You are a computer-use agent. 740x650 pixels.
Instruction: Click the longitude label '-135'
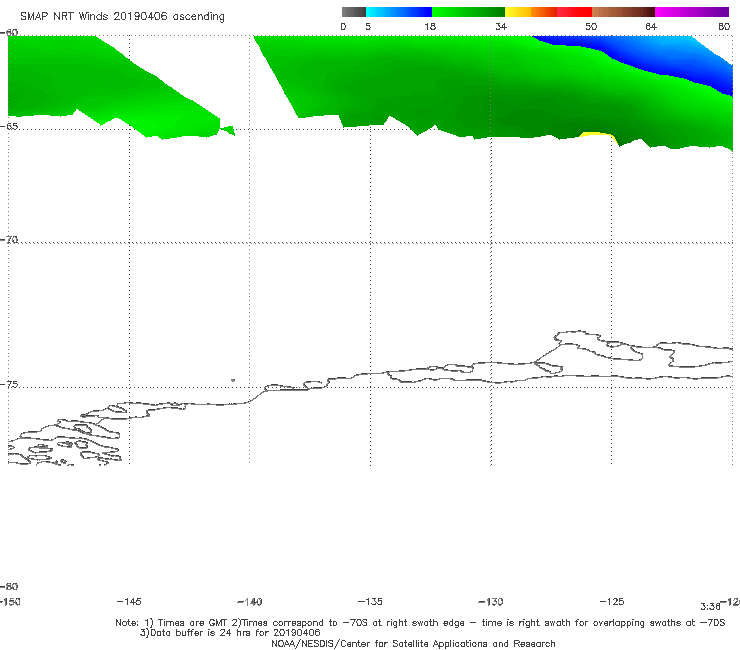[x=370, y=601]
